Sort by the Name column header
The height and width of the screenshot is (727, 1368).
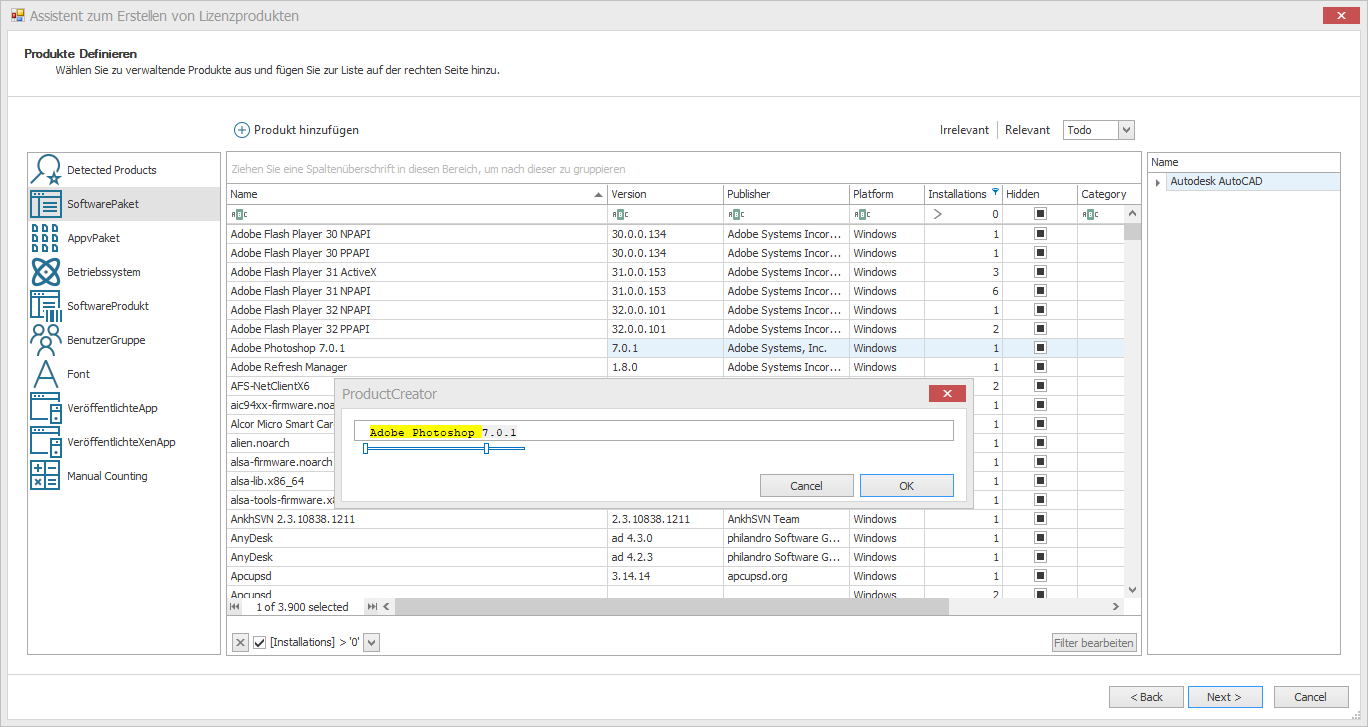point(417,194)
